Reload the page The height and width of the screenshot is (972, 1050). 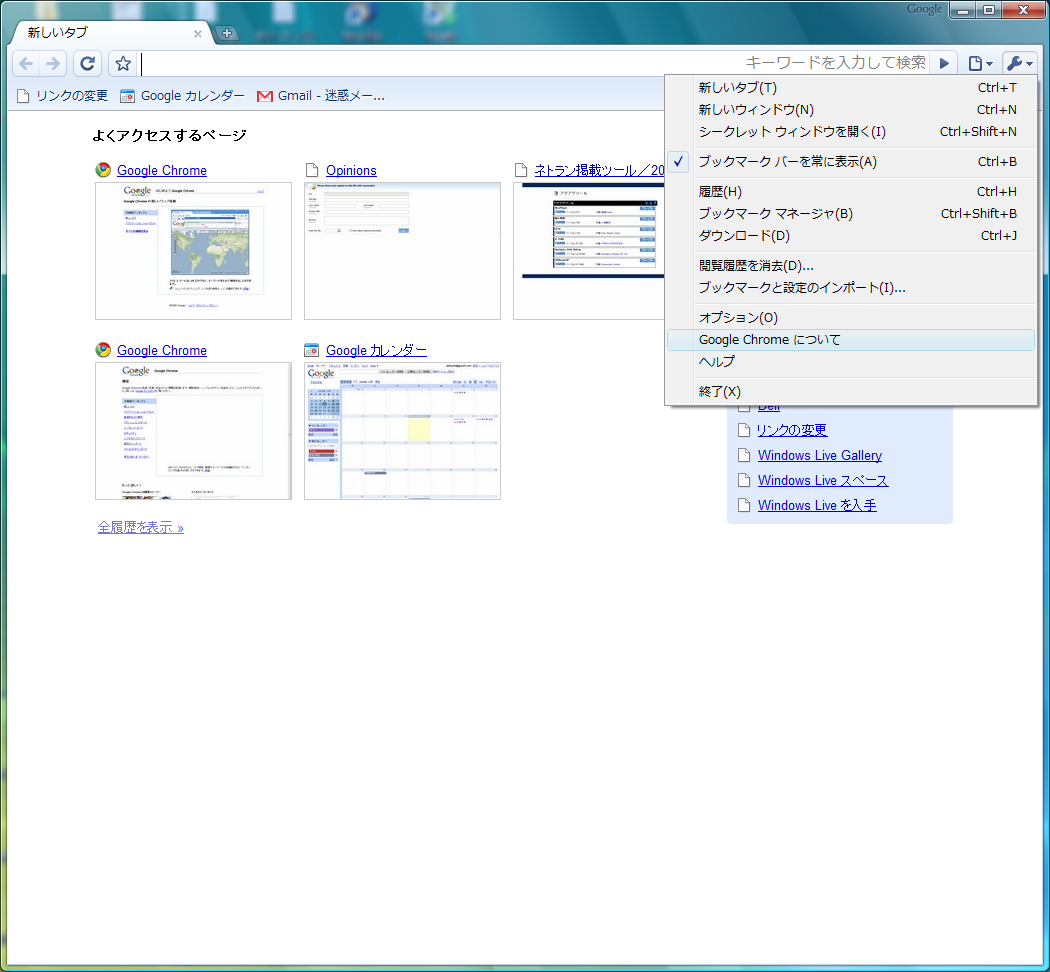click(87, 64)
